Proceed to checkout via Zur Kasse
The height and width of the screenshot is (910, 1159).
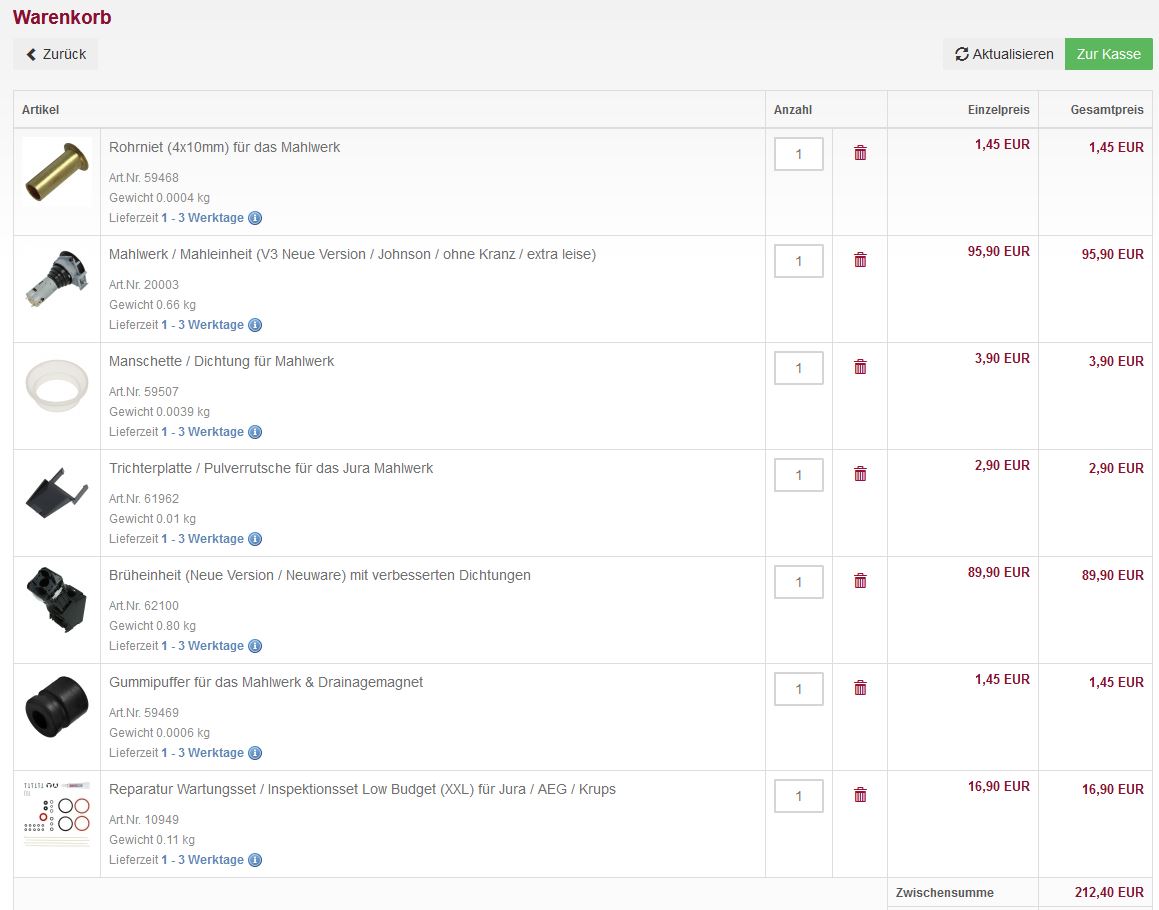(x=1108, y=54)
